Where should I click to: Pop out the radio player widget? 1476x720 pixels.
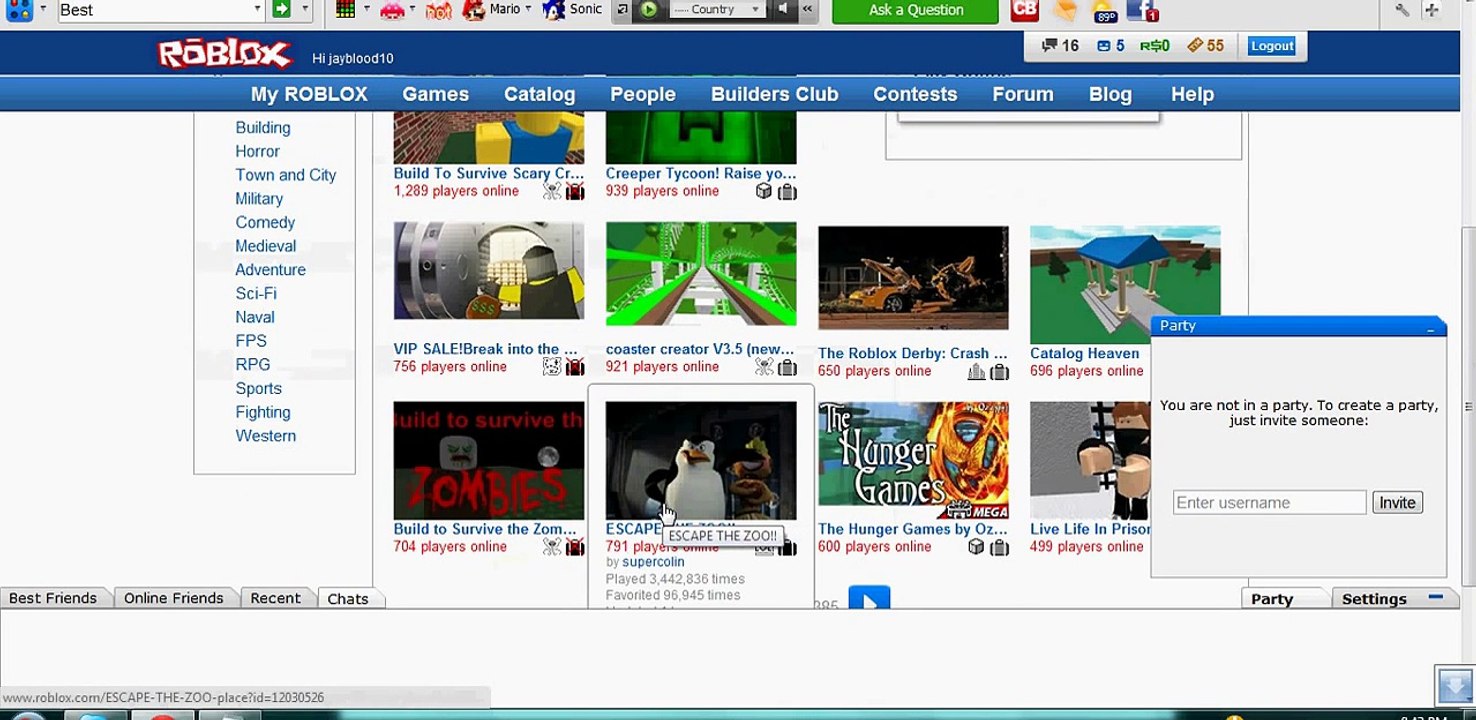(x=623, y=10)
